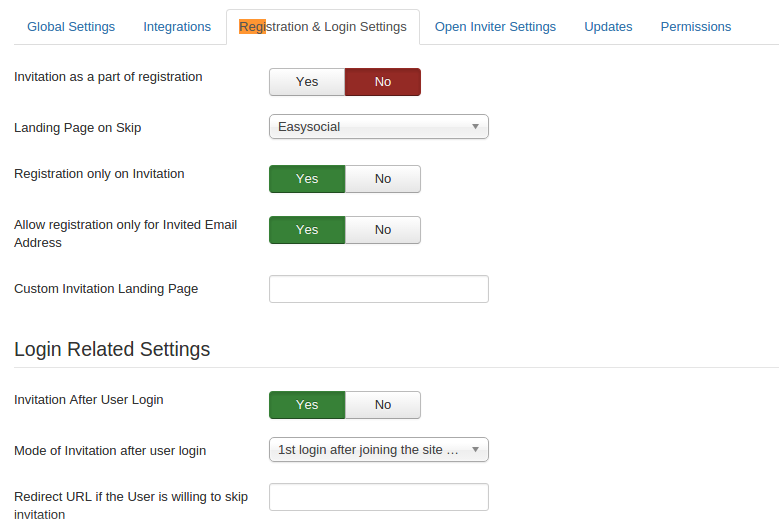Viewport: 779px width, 528px height.
Task: Open the Open Inviter Settings tab
Action: pyautogui.click(x=495, y=27)
